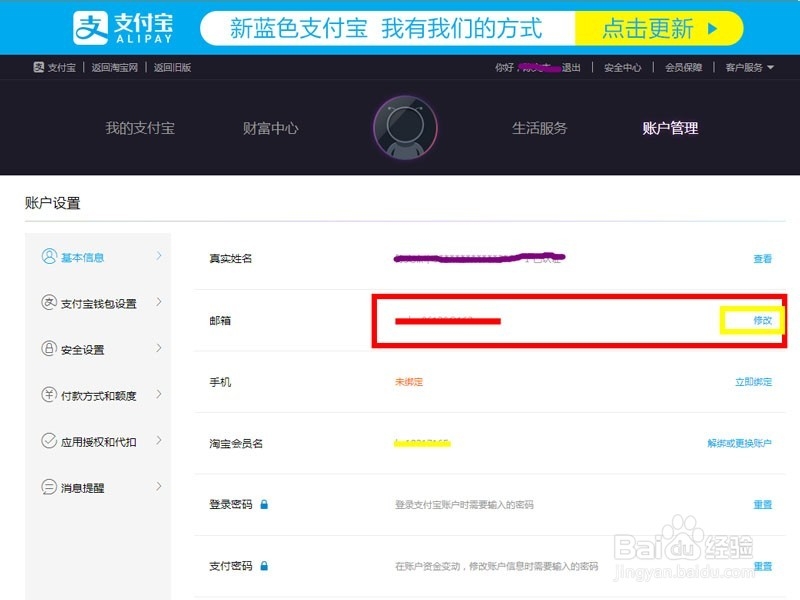The image size is (800, 600).
Task: Open 消息提醒 in the sidebar
Action: (x=83, y=488)
